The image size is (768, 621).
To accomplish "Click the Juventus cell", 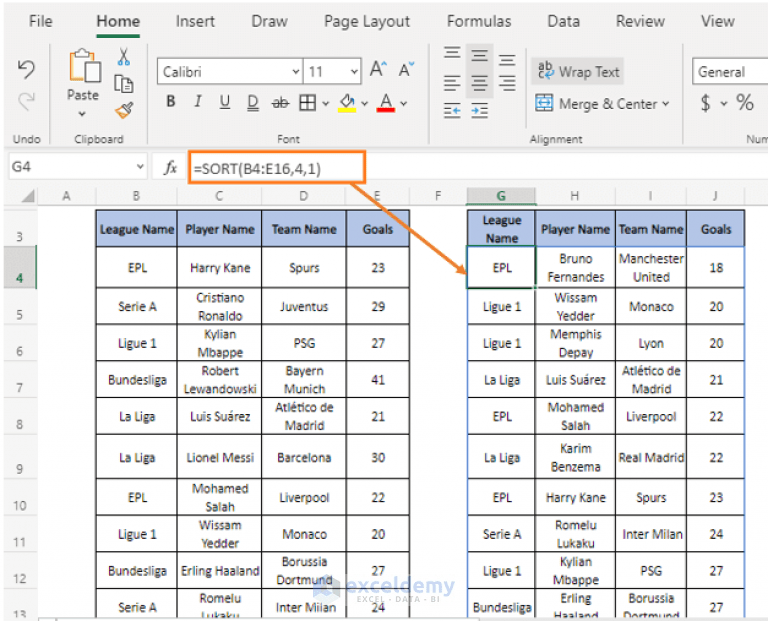I will [x=304, y=307].
